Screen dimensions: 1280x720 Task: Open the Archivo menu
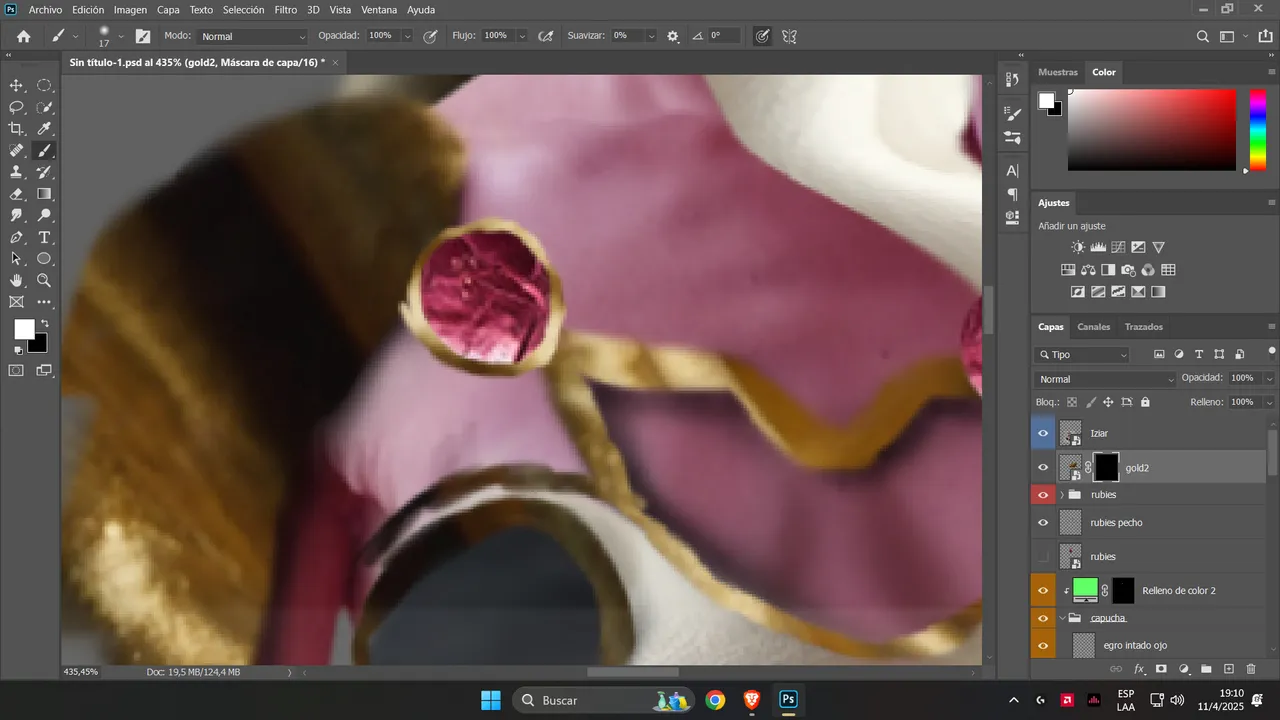(x=45, y=9)
